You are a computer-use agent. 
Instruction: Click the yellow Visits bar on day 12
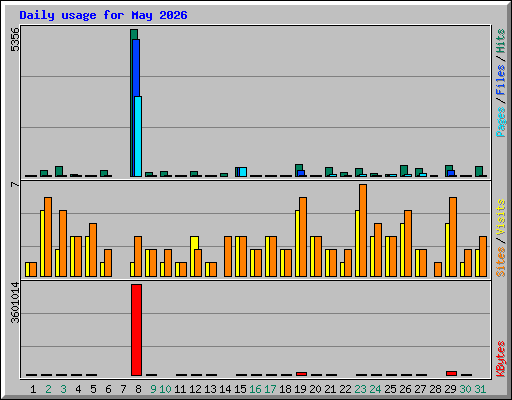(194, 243)
